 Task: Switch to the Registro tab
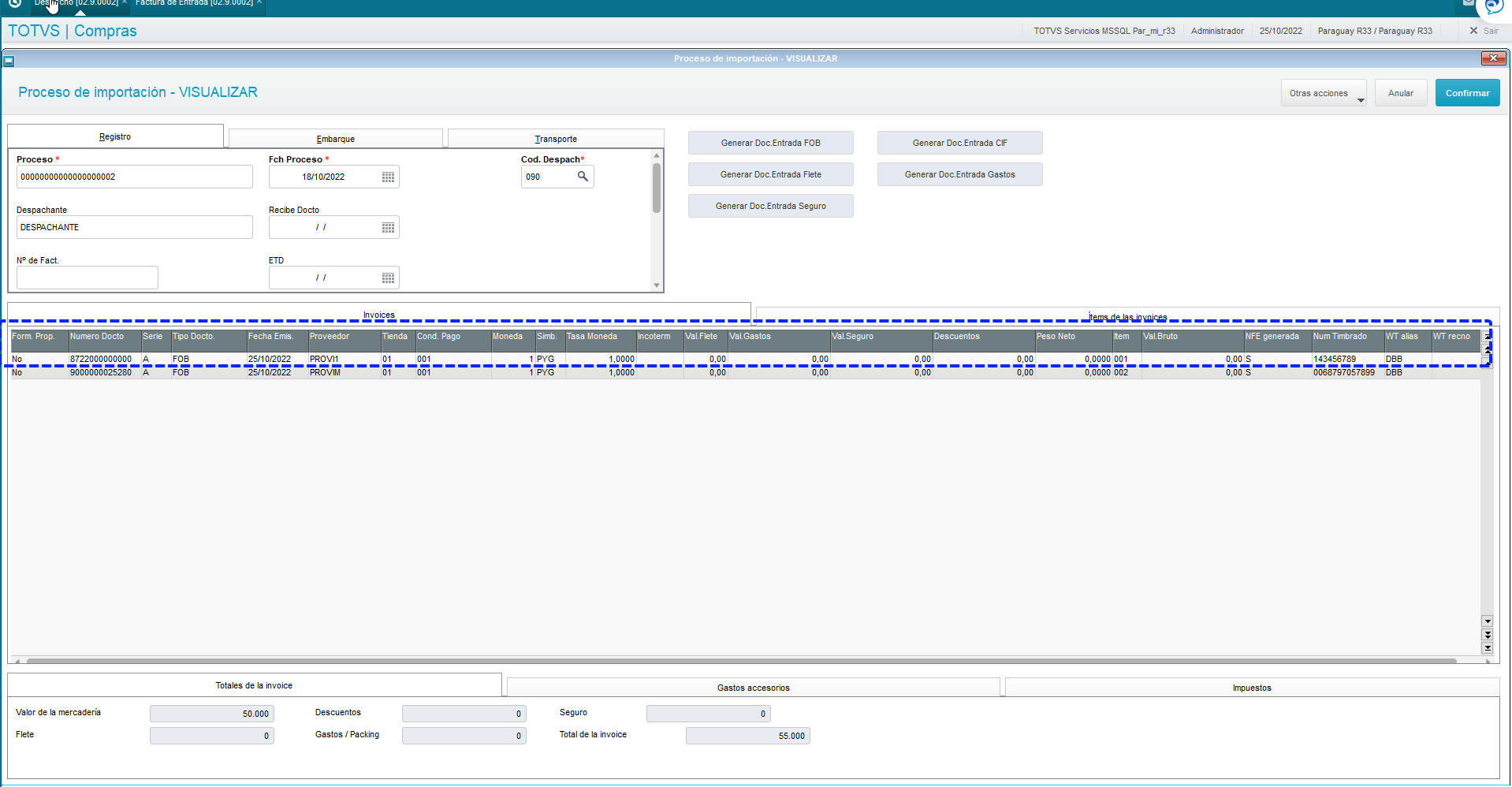115,136
